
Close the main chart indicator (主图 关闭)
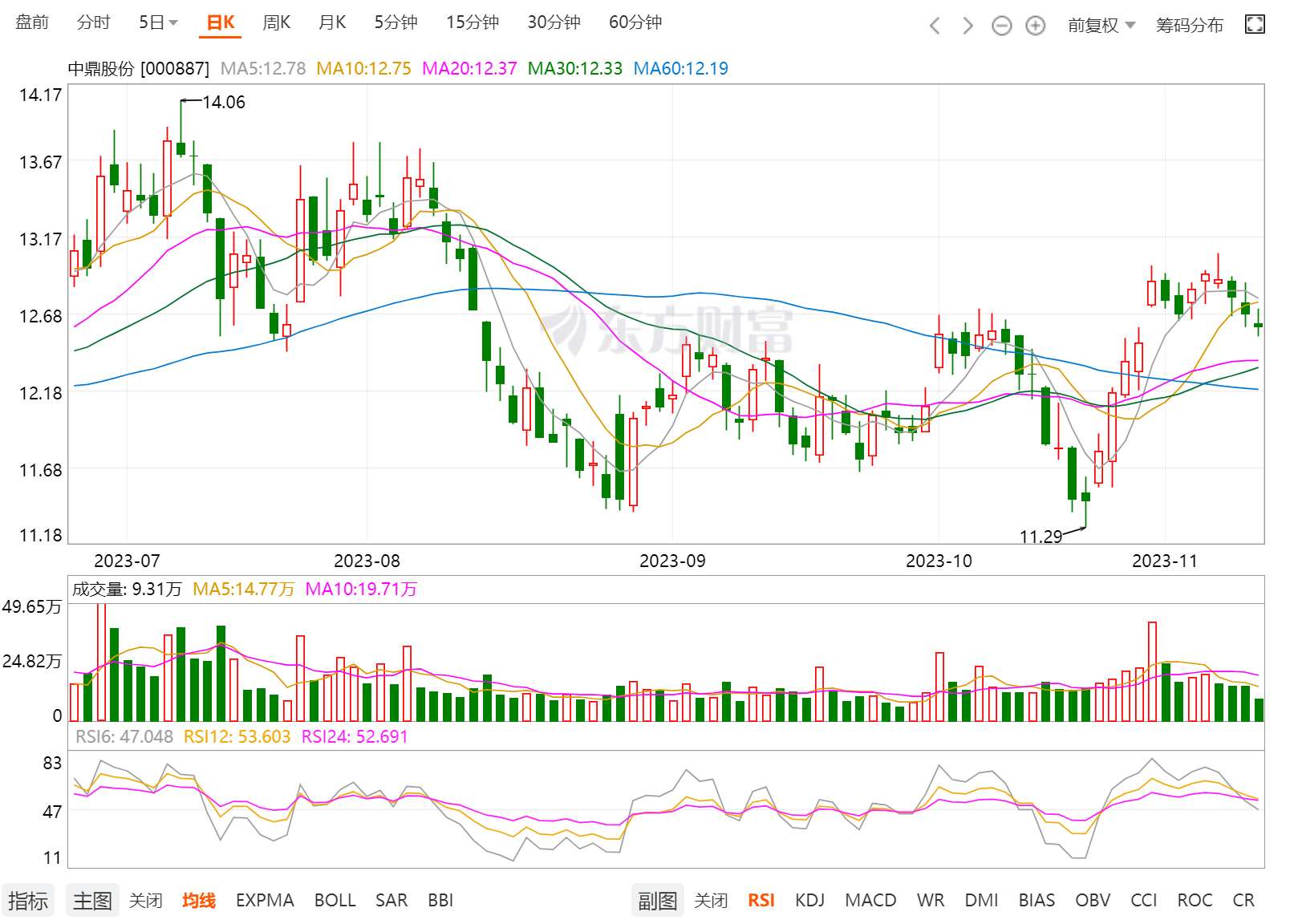[x=146, y=901]
